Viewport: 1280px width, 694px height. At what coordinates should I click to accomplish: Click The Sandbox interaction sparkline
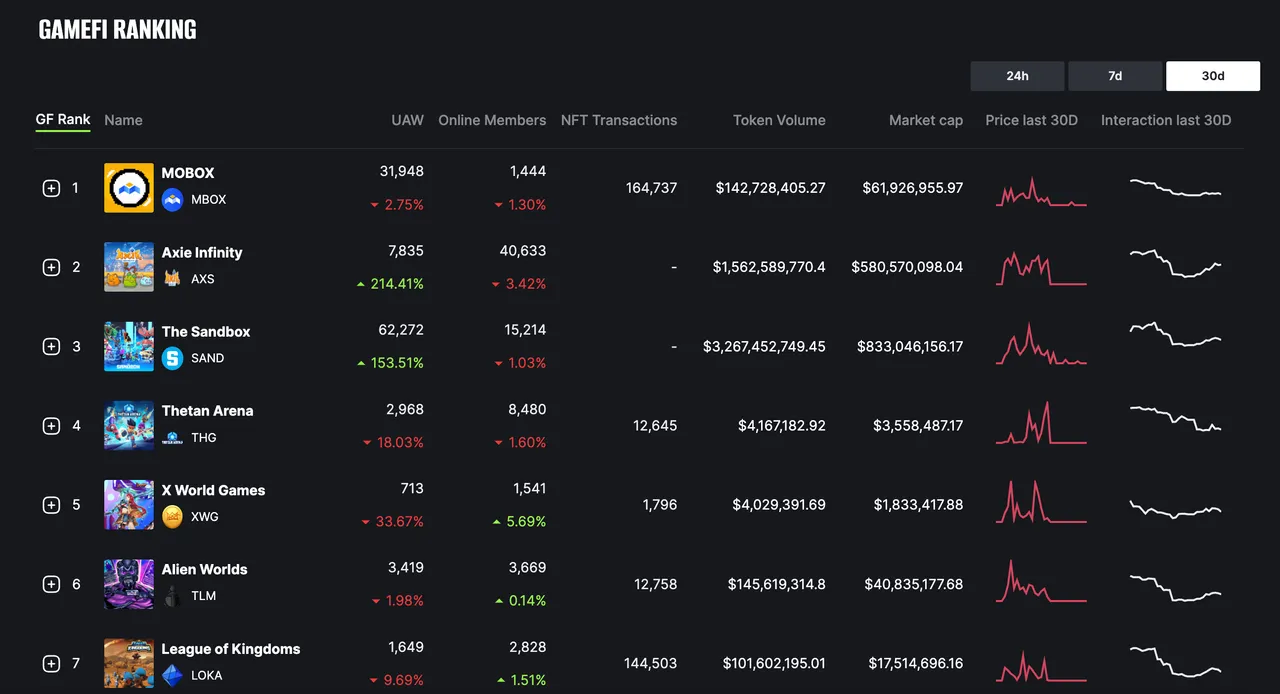(1175, 334)
